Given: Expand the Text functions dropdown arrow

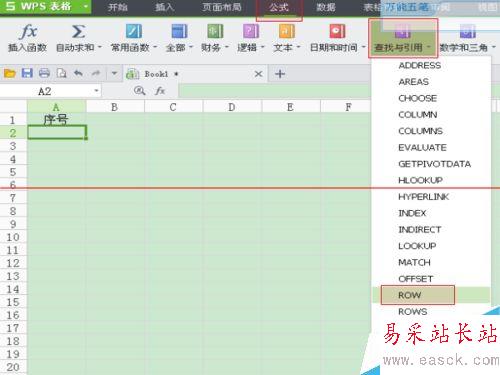Looking at the screenshot, I should point(298,47).
